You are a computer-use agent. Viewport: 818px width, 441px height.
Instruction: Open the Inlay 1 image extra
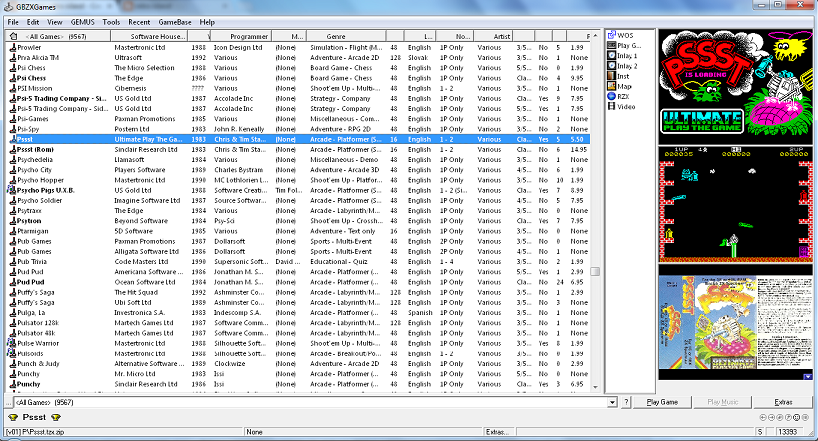click(x=611, y=55)
